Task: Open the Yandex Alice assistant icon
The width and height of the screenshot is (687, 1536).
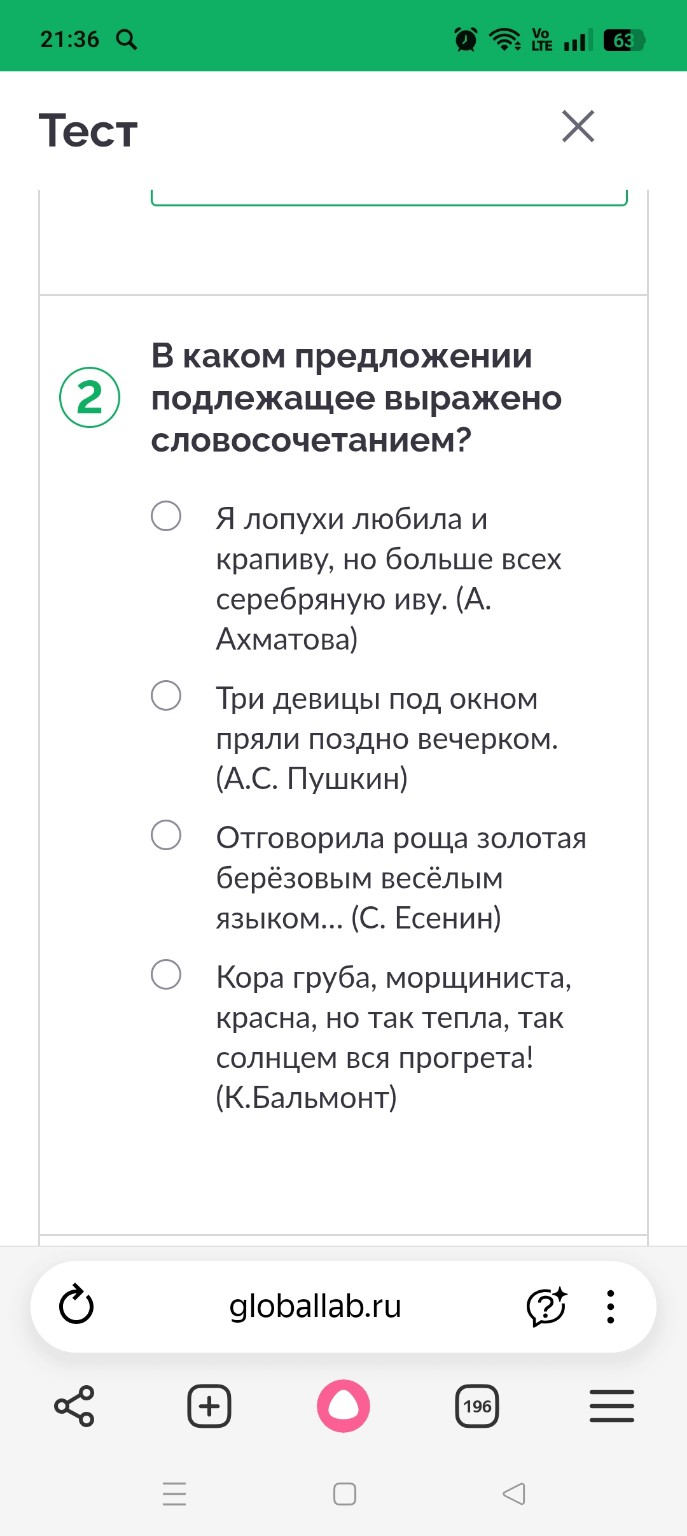Action: (x=344, y=1406)
